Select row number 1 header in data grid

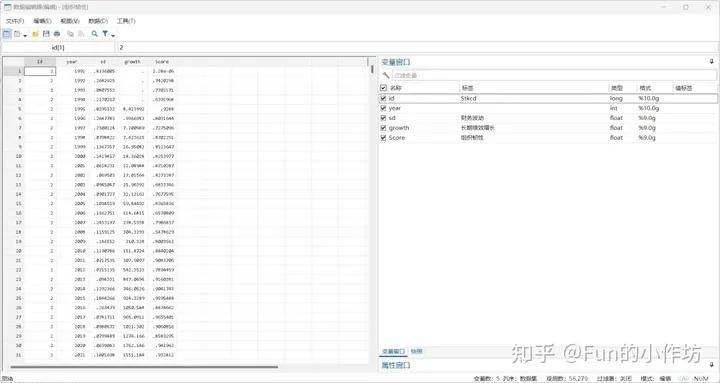[13, 71]
